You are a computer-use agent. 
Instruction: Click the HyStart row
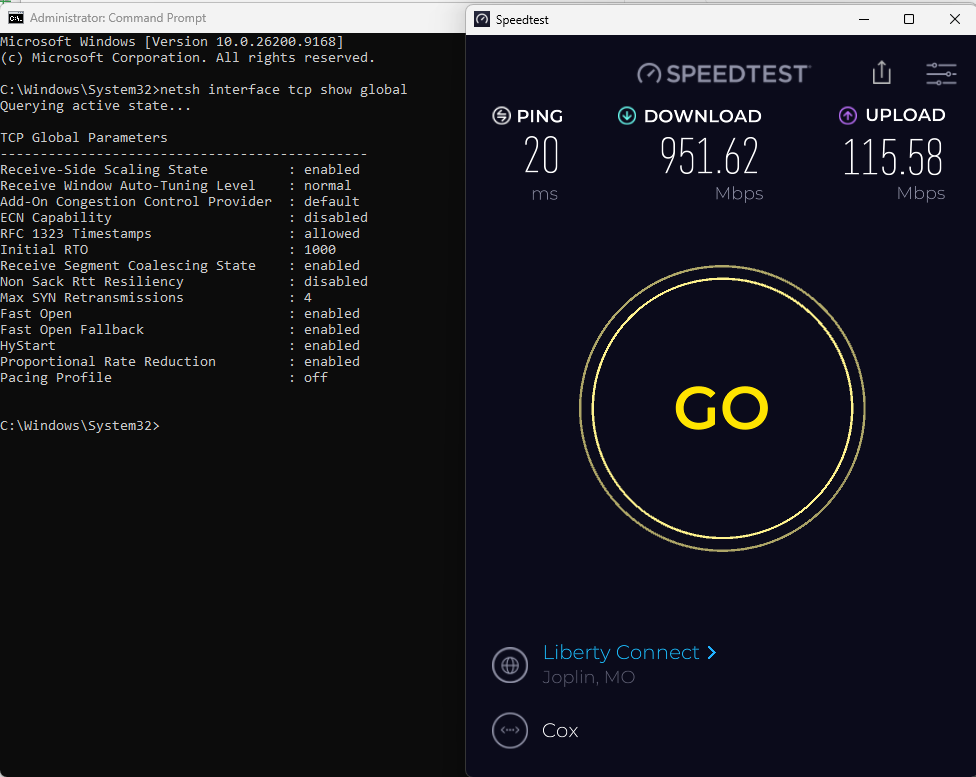point(180,346)
